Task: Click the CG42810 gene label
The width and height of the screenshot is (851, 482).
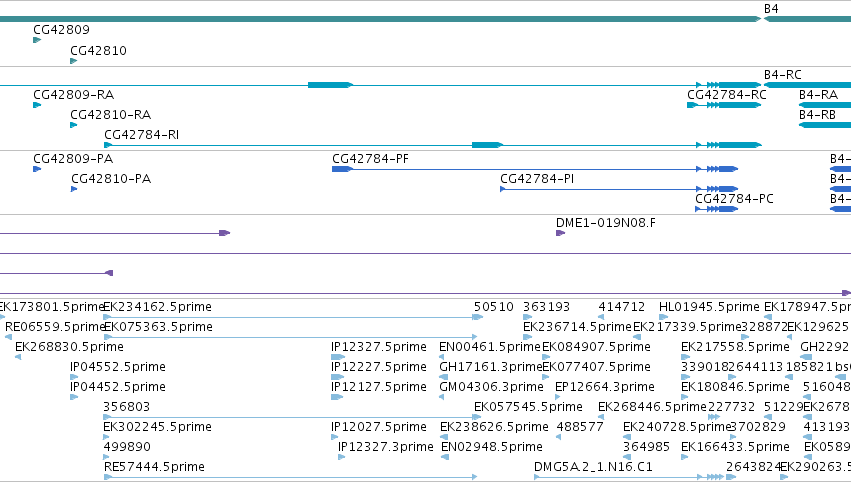Action: pyautogui.click(x=98, y=50)
